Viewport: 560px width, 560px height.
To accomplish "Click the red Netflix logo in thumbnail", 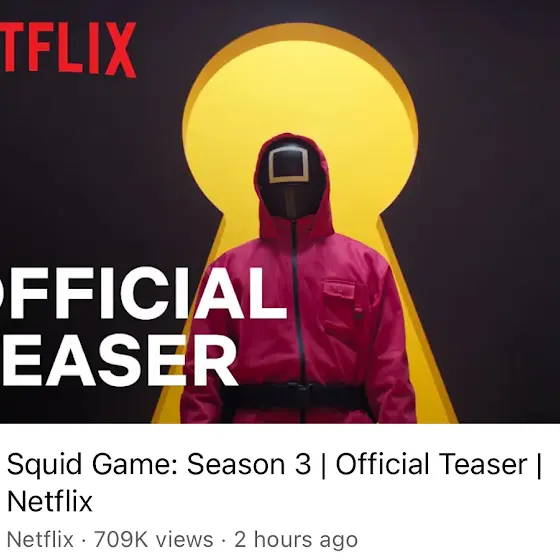I will [68, 49].
